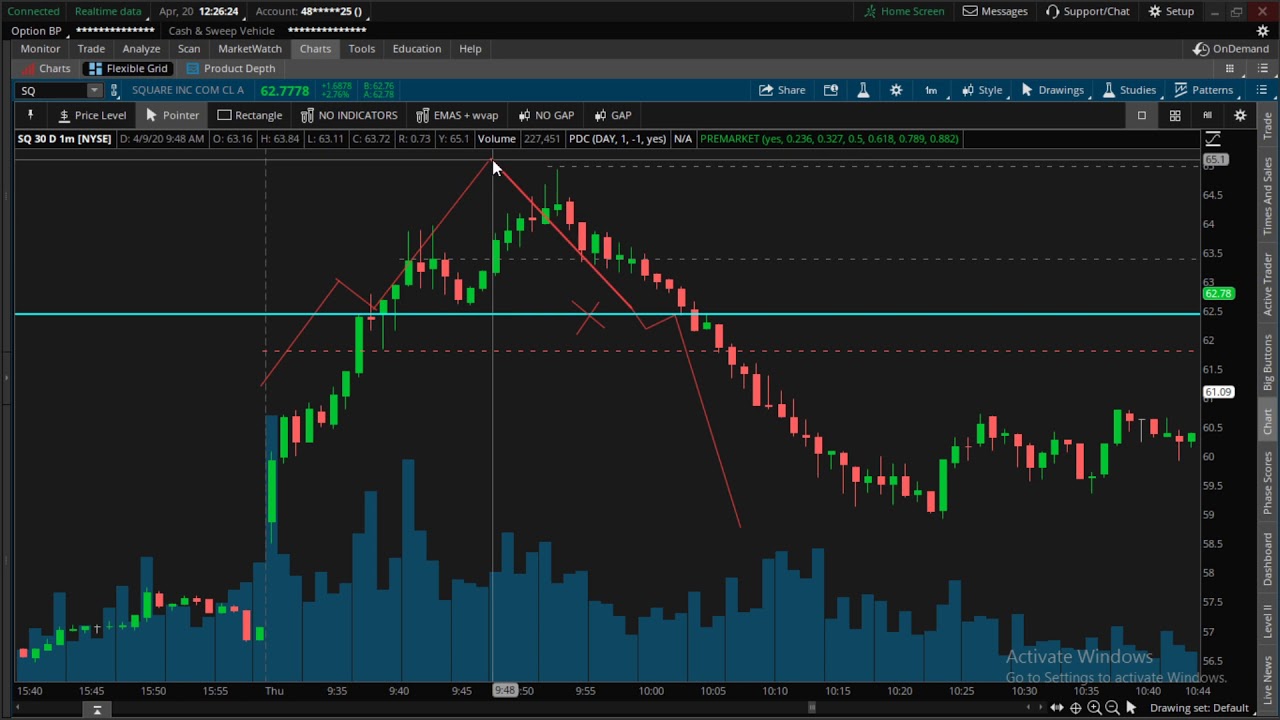This screenshot has width=1280, height=720.
Task: Click the cyan horizontal price level line
Action: 607,314
